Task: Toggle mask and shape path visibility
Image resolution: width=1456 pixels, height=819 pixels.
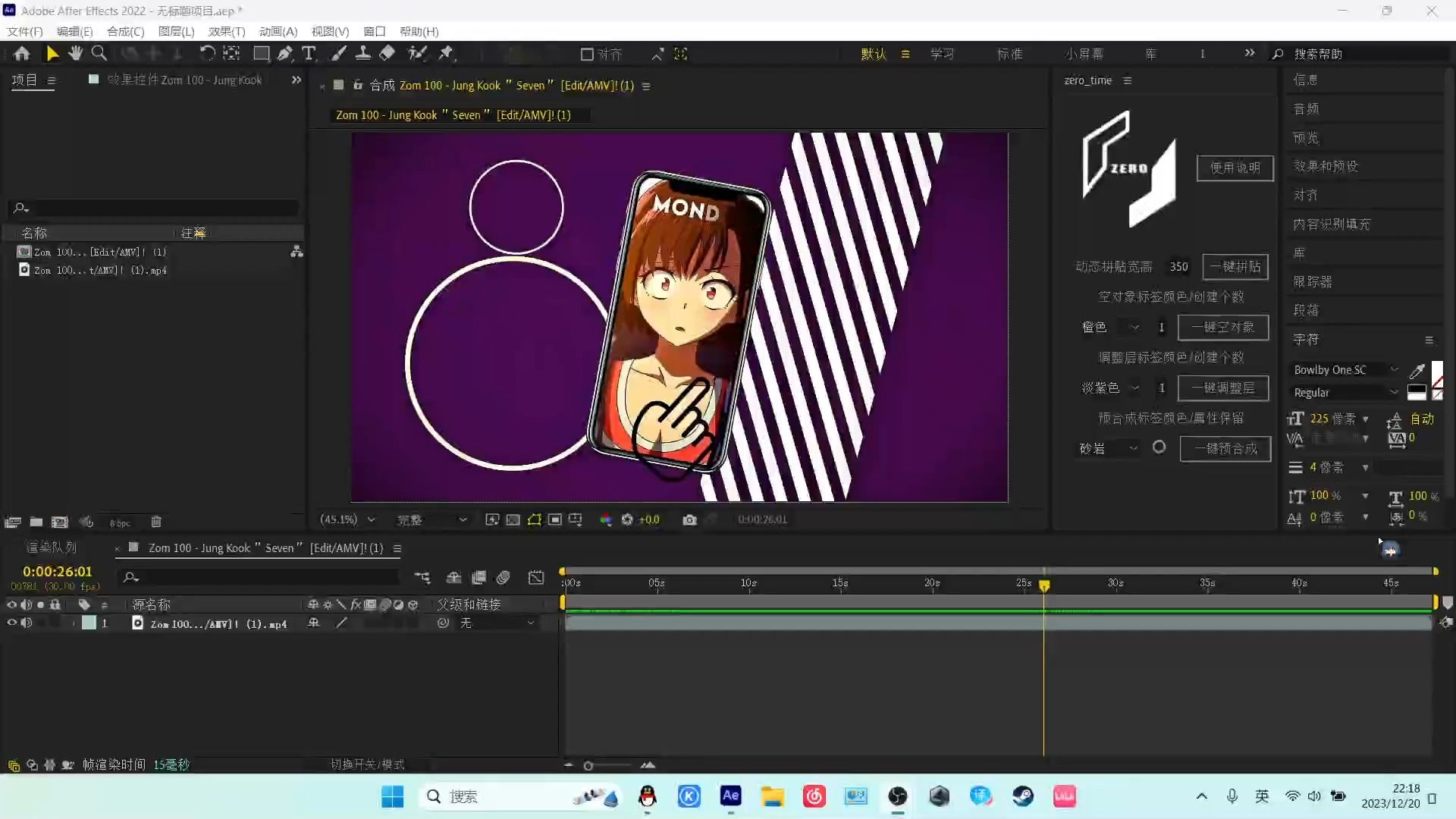Action: (535, 519)
